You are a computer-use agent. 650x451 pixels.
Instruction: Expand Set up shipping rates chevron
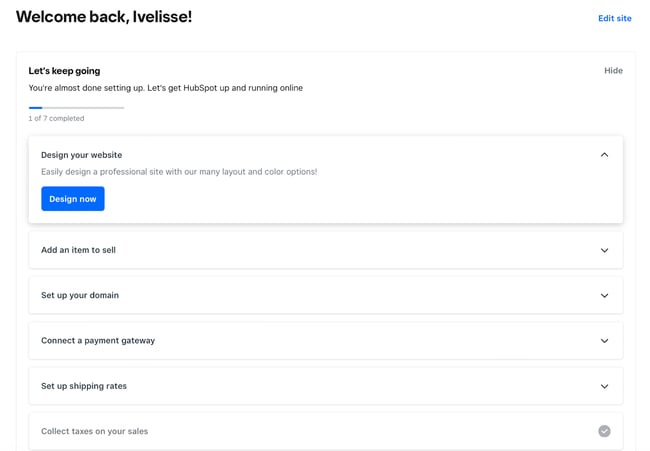tap(604, 386)
